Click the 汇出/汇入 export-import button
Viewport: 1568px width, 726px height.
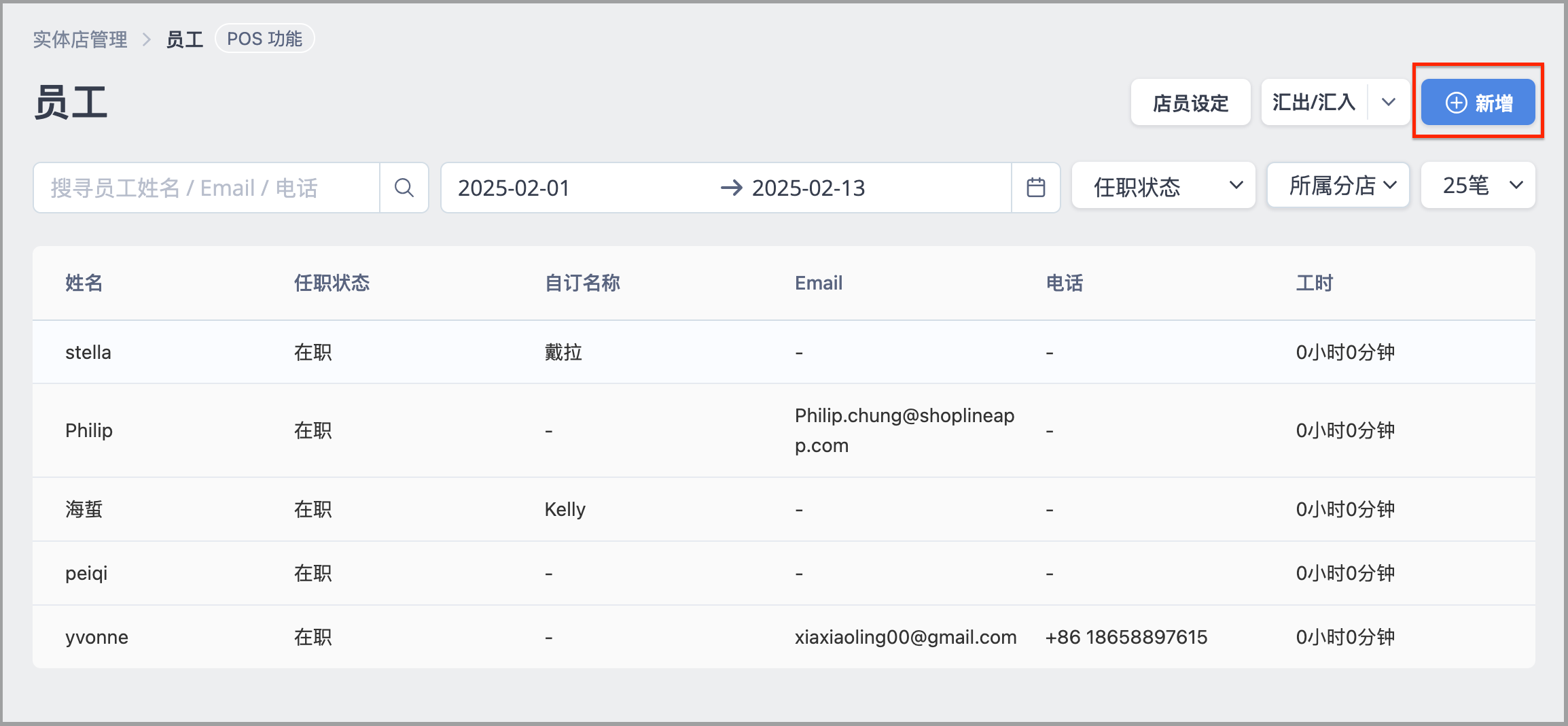point(1314,103)
